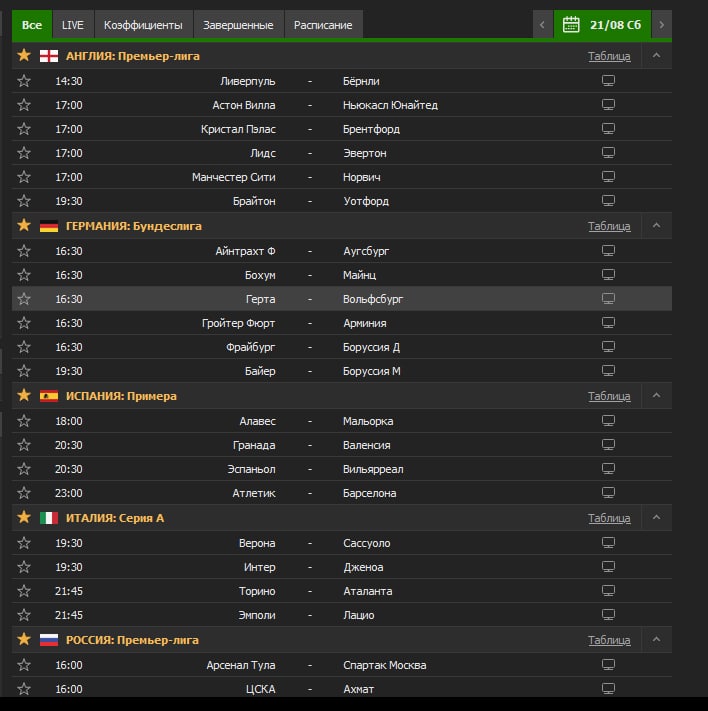The width and height of the screenshot is (708, 711).
Task: Open TV icon for Фрайбург - Боруссия Д
Action: tap(608, 347)
